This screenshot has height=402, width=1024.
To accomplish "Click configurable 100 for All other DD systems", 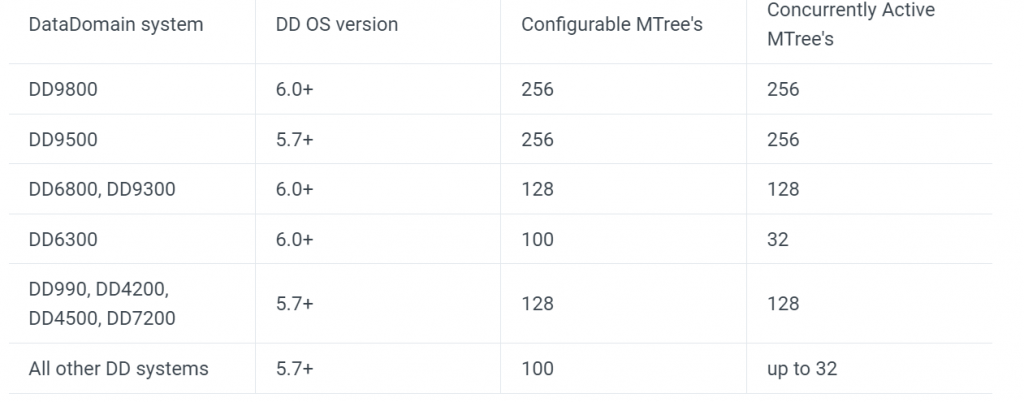I will 537,368.
